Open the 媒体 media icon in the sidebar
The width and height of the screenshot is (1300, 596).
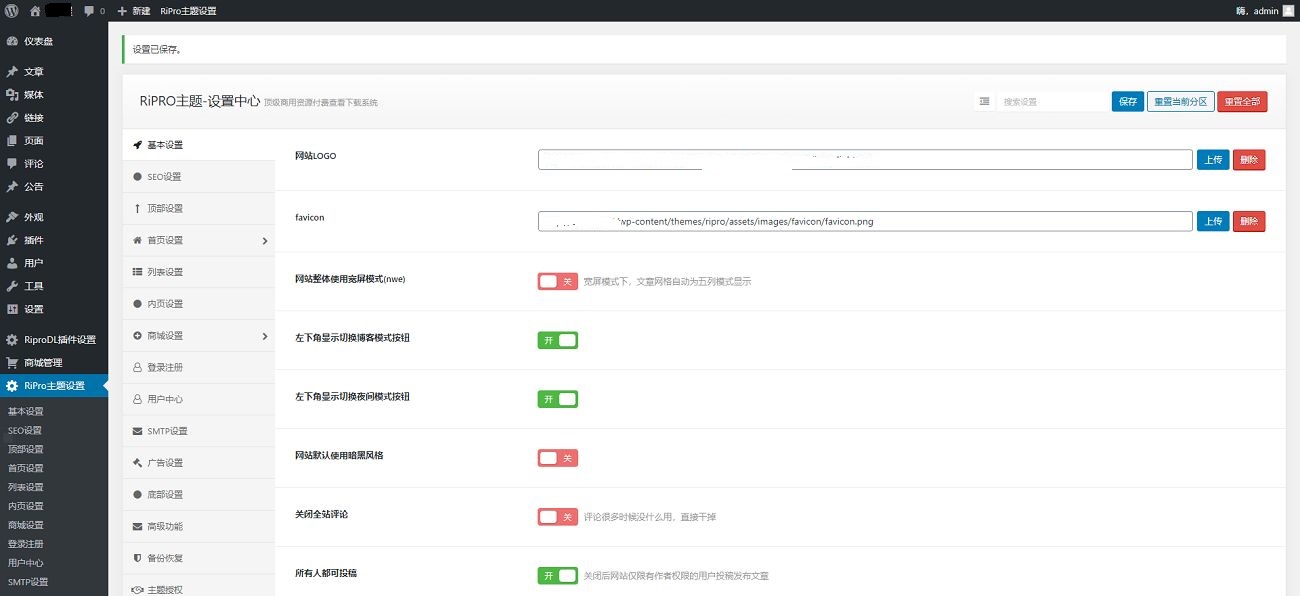12,95
